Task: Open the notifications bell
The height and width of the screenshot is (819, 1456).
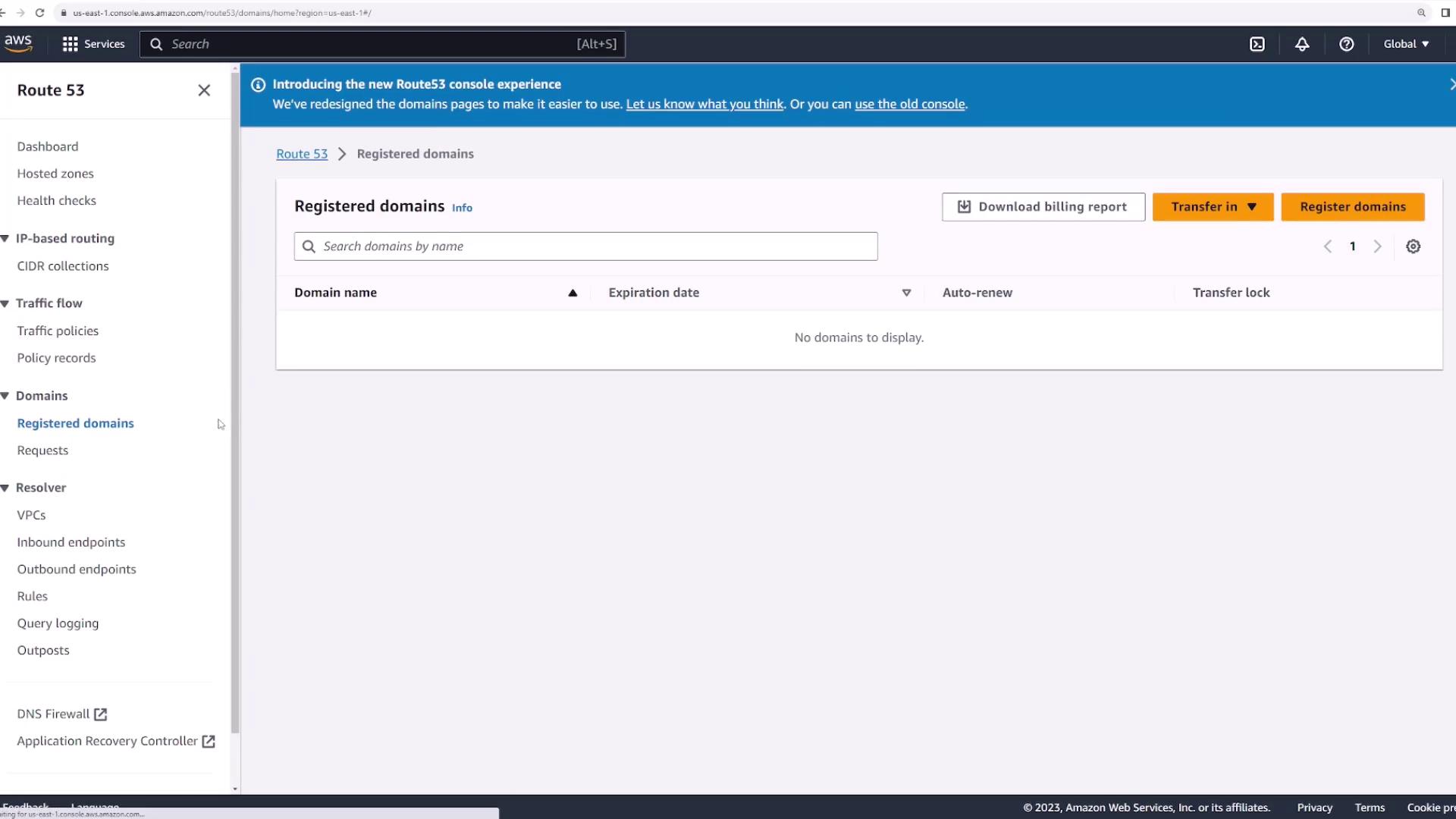Action: point(1302,44)
